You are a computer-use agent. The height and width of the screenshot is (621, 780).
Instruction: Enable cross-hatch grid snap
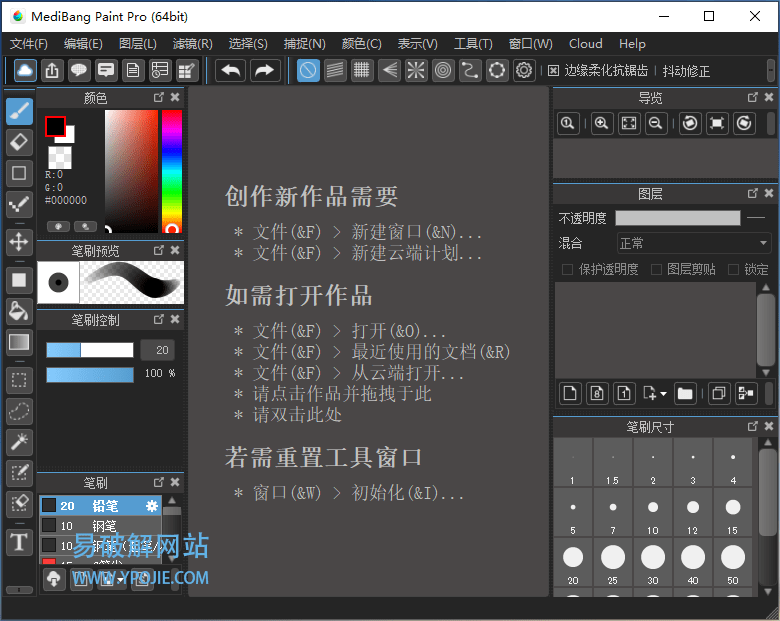[x=362, y=70]
